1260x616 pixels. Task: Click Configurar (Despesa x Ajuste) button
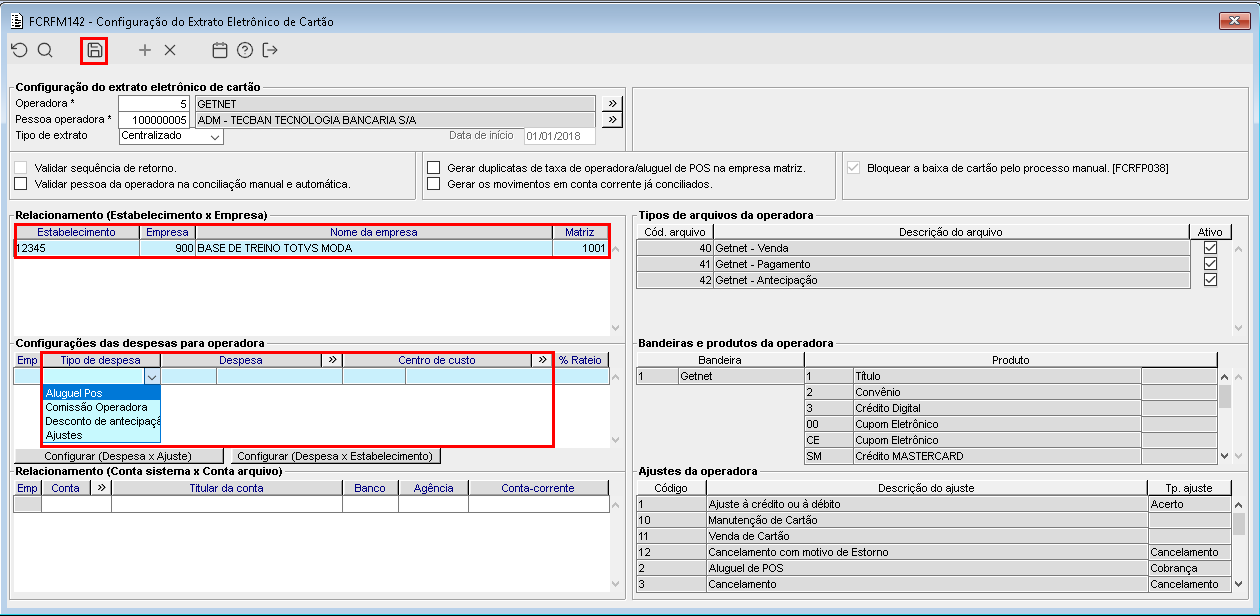click(x=117, y=456)
